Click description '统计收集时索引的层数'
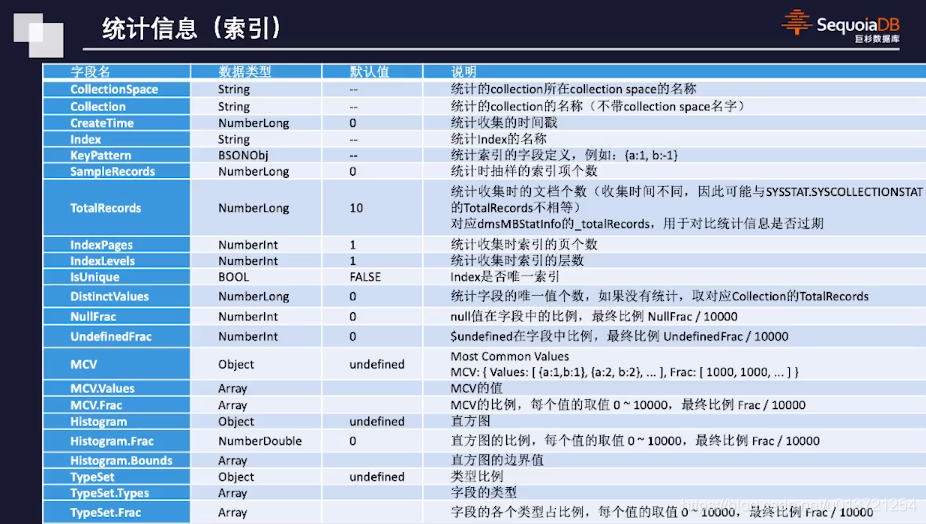Viewport: 926px width, 524px height. [x=517, y=261]
